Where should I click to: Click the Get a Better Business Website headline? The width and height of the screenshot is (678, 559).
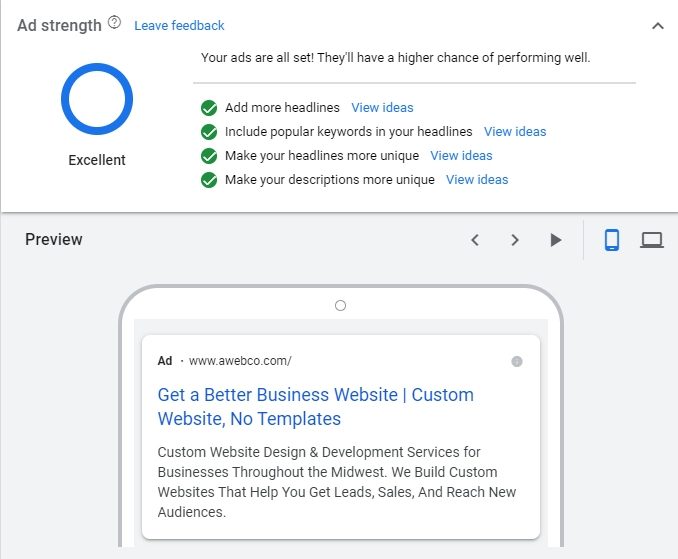tap(316, 406)
